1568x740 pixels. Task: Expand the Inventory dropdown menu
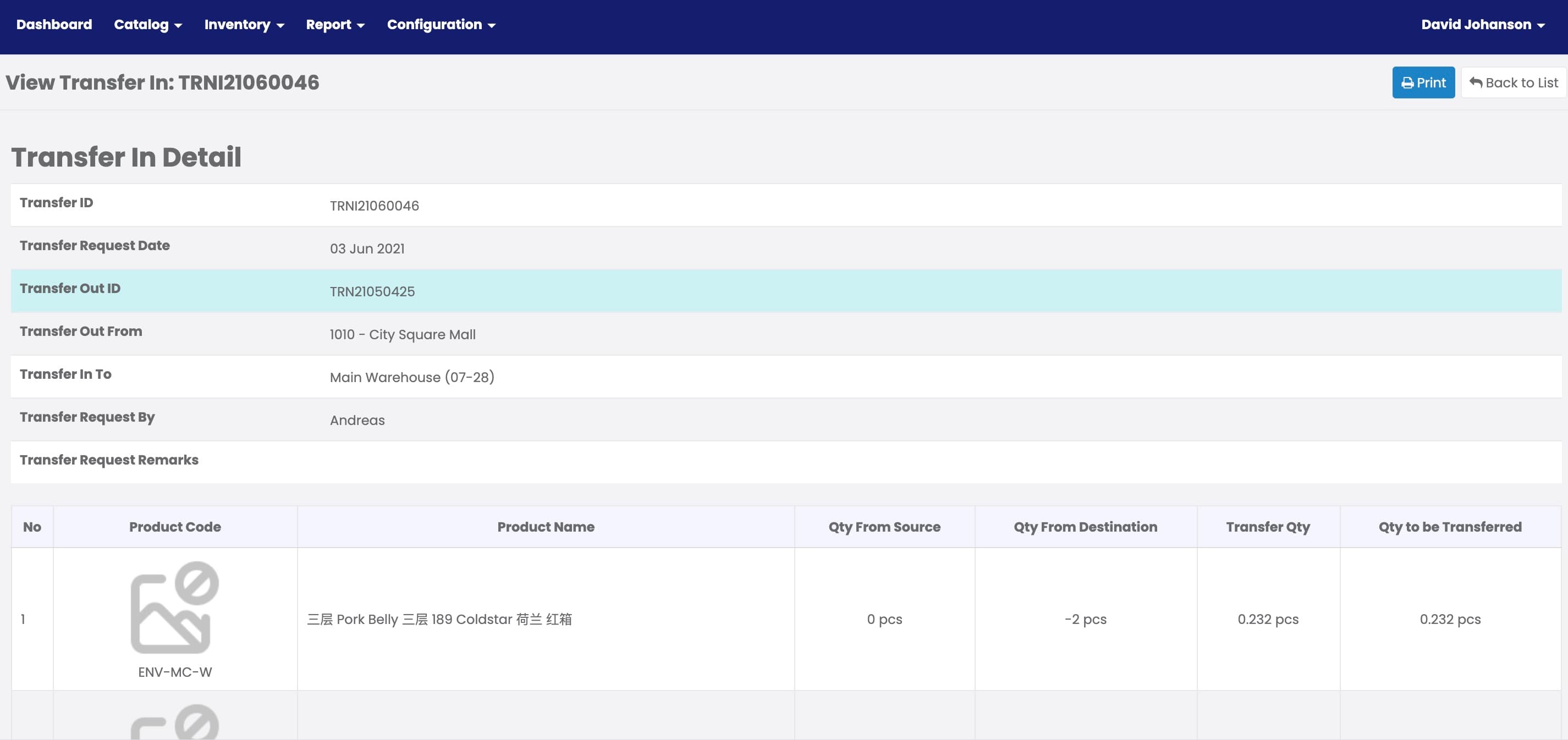pos(244,24)
